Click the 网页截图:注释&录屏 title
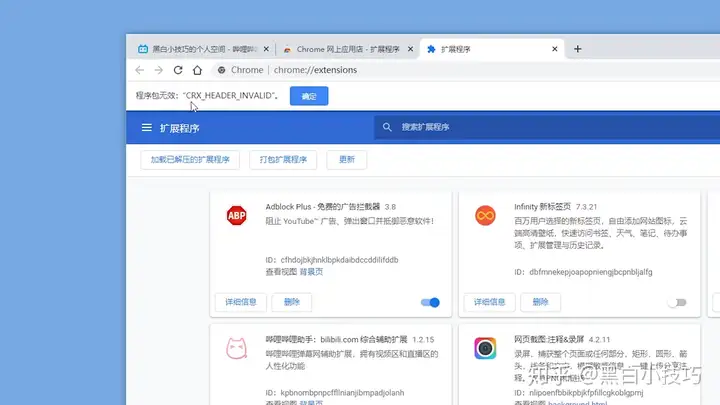 [549, 340]
